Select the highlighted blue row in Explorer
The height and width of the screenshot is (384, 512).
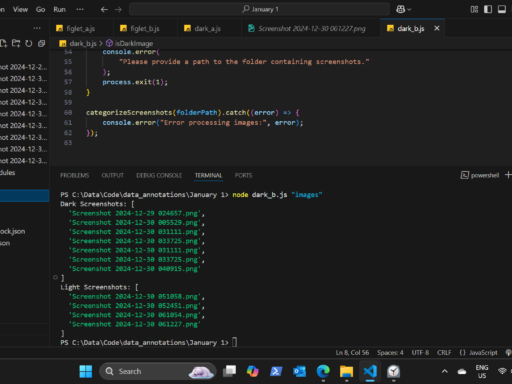pyautogui.click(x=25, y=196)
